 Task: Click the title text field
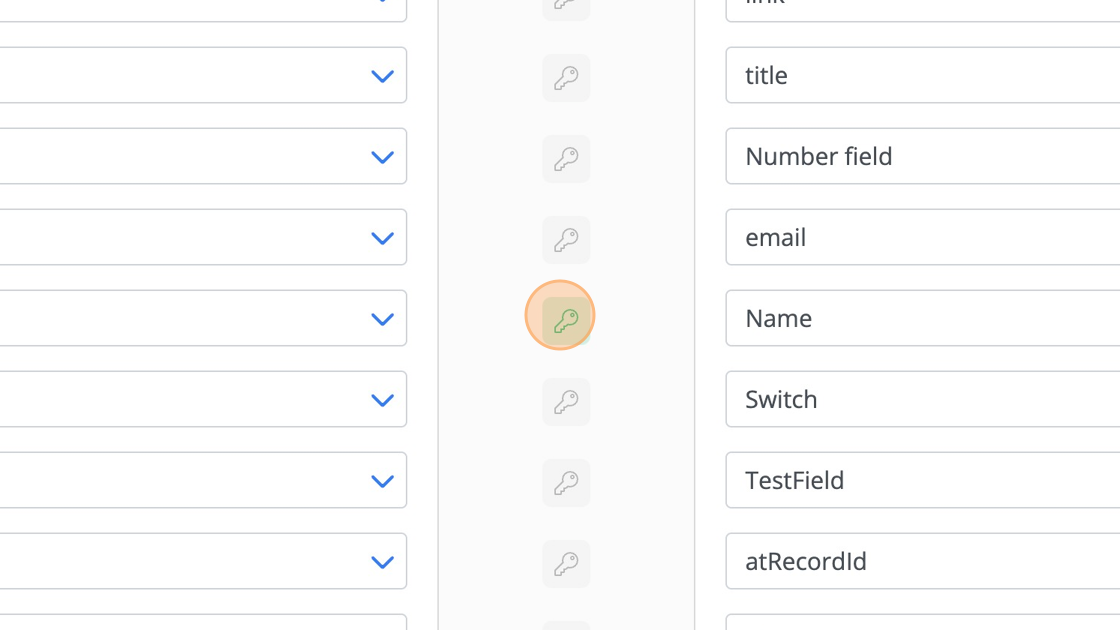pyautogui.click(x=923, y=75)
